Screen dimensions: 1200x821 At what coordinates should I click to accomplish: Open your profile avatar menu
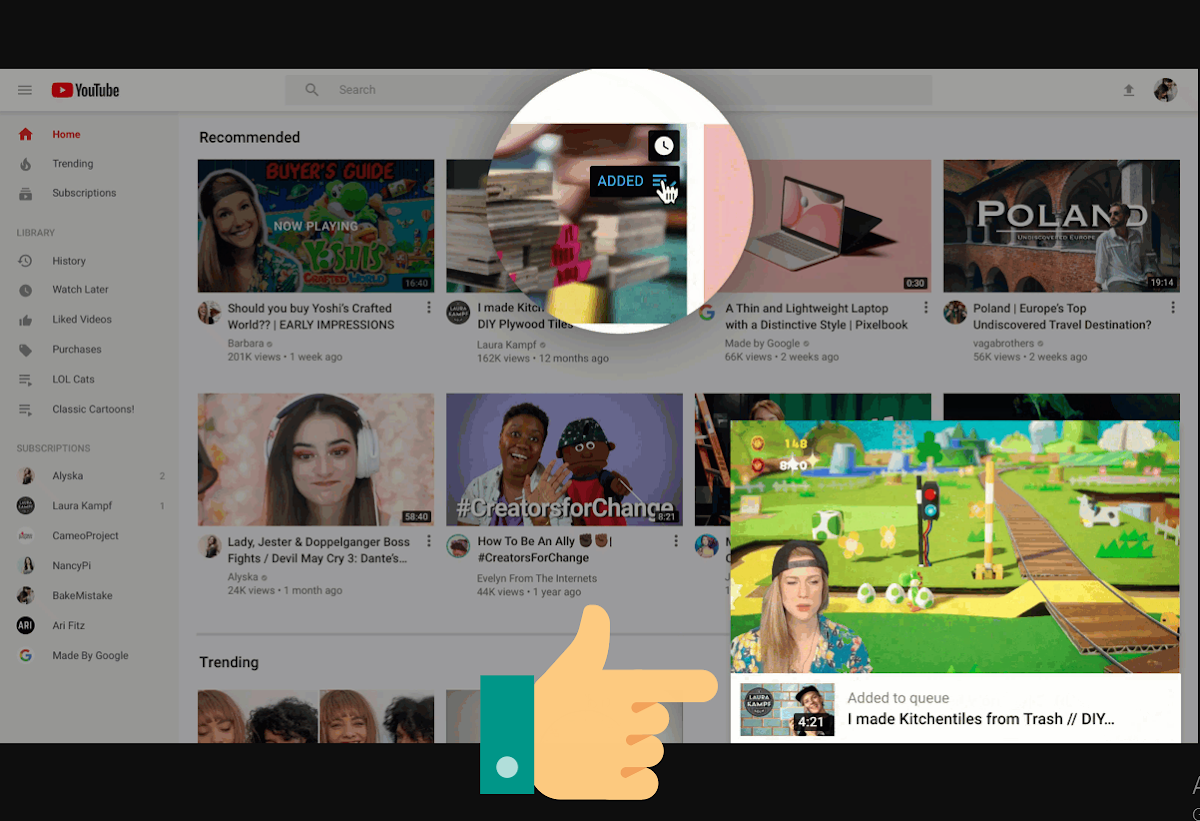click(x=1166, y=89)
